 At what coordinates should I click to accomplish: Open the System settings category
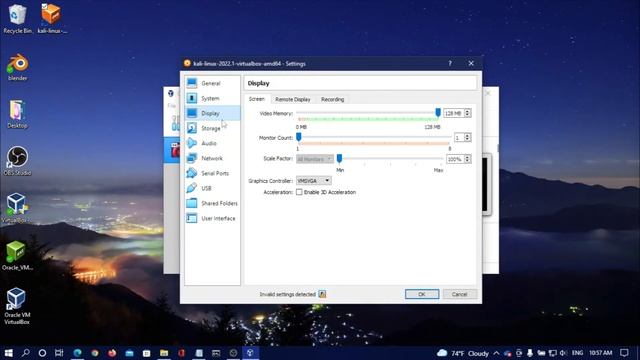click(x=212, y=98)
